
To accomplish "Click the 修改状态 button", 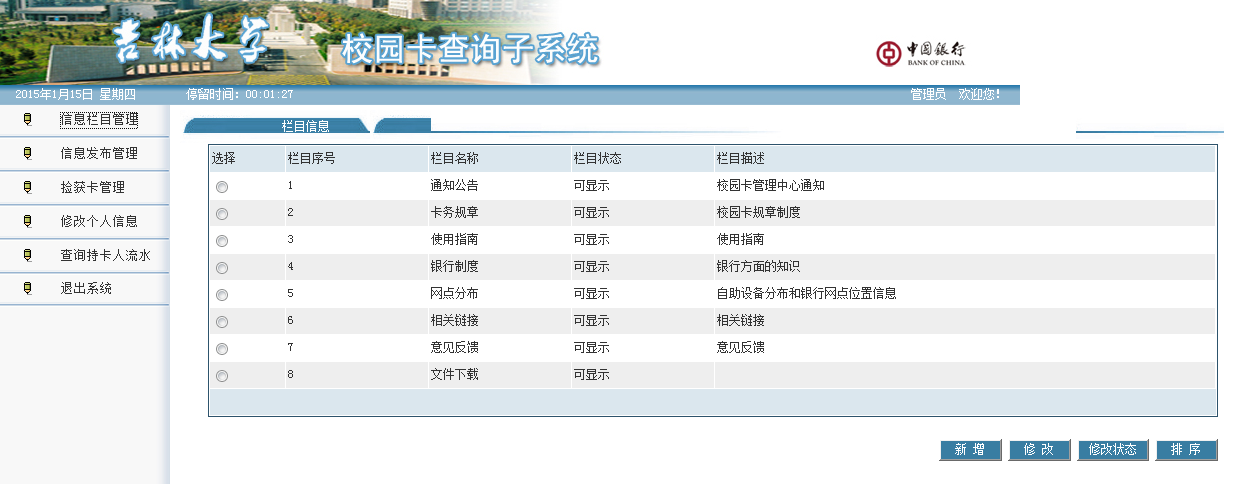I will coord(1113,450).
